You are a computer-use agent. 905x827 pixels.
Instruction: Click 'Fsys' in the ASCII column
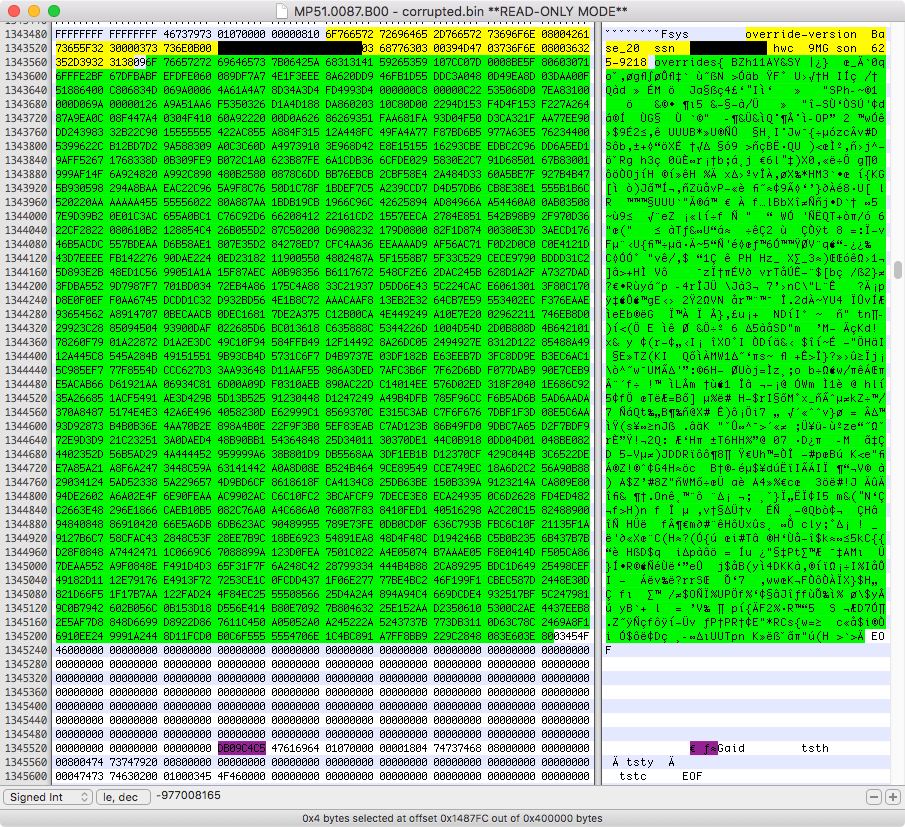[x=675, y=34]
